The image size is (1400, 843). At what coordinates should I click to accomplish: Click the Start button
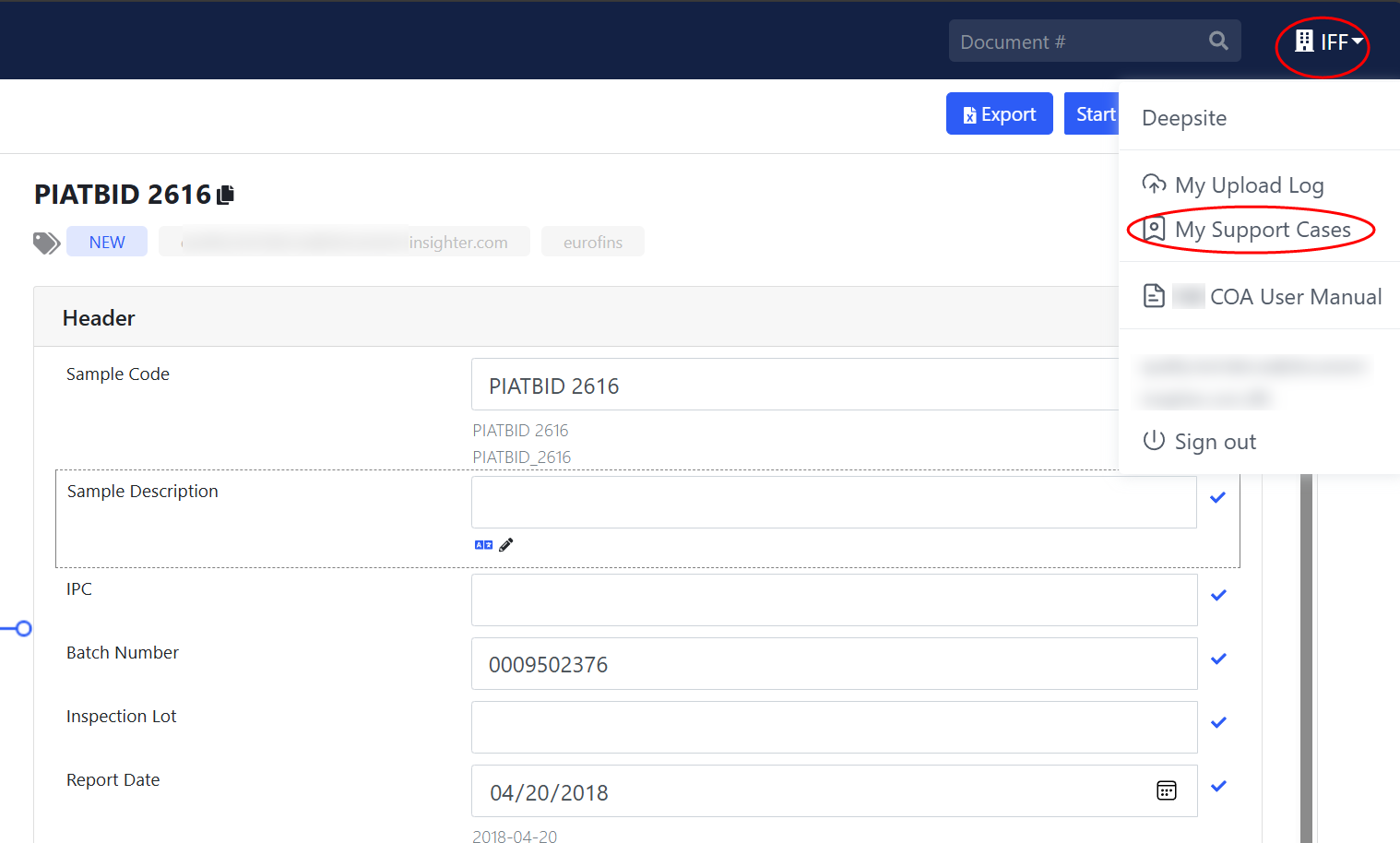[x=1094, y=114]
